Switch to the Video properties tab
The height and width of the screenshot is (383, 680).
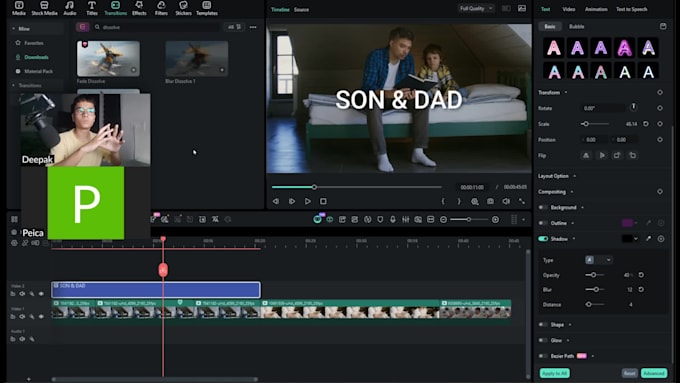point(569,9)
